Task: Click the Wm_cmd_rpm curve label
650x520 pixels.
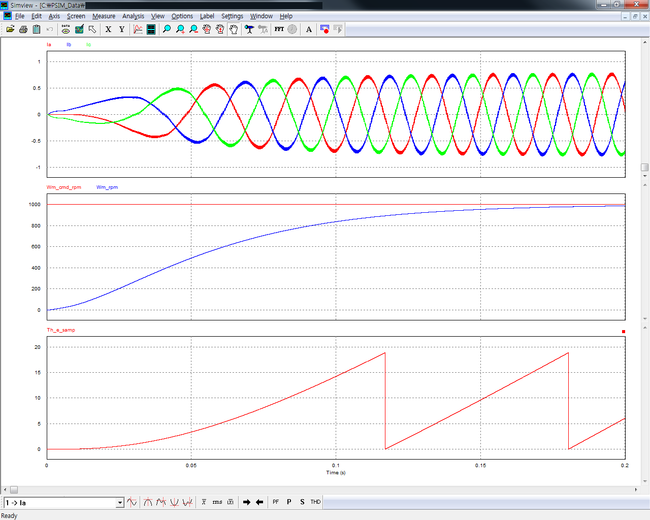Action: (64, 187)
